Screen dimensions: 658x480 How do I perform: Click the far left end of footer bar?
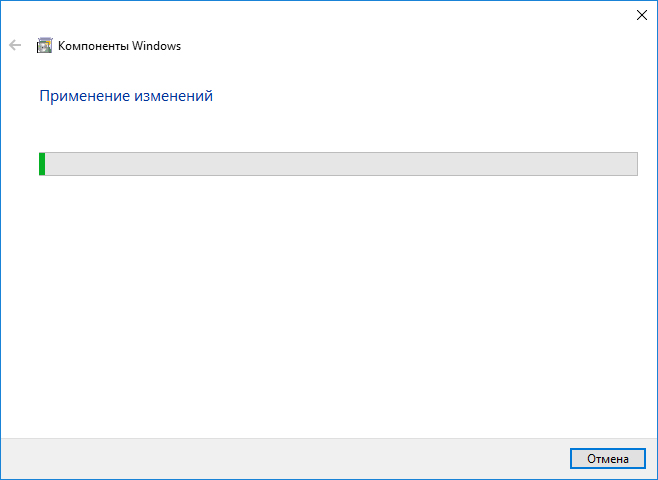tap(13, 459)
